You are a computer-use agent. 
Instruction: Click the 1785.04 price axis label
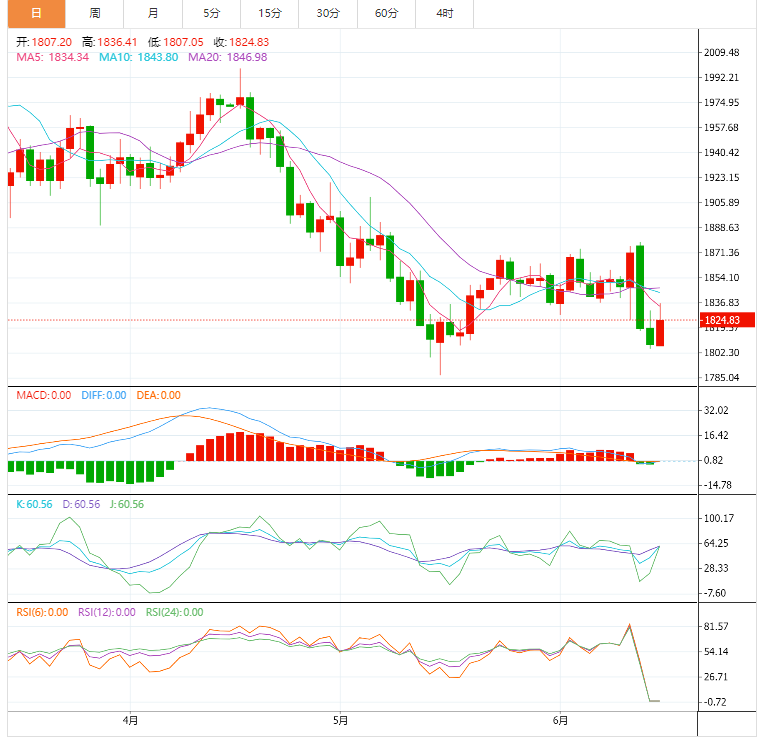[x=721, y=378]
